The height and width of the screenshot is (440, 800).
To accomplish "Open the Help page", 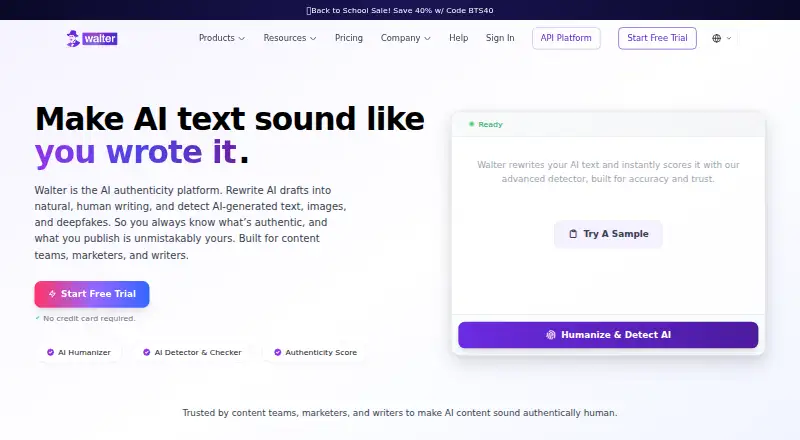I will 459,38.
